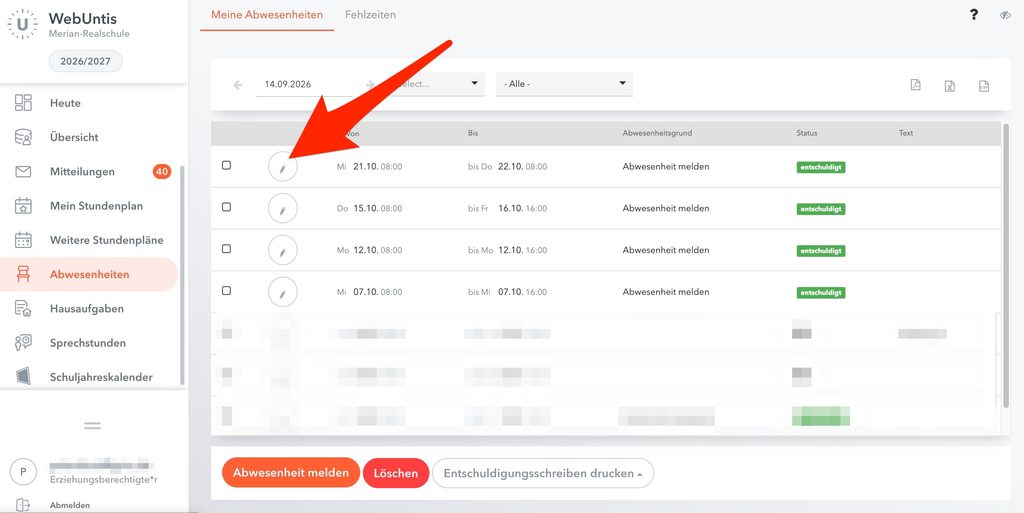Viewport: 1024px width, 513px height.
Task: Click entschuldigt badge in 12.10. row
Action: click(821, 251)
